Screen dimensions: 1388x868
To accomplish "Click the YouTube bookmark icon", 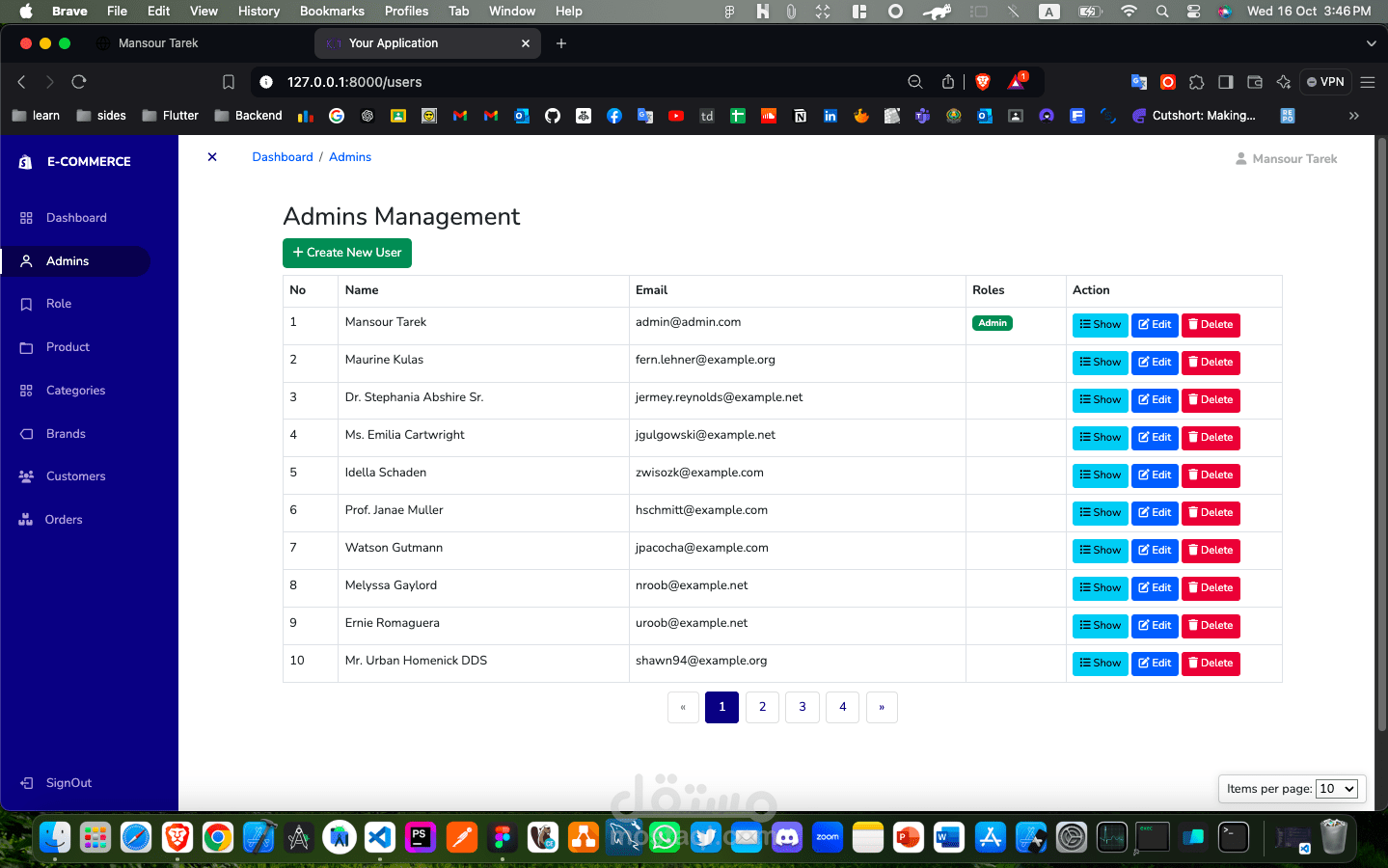I will [676, 116].
